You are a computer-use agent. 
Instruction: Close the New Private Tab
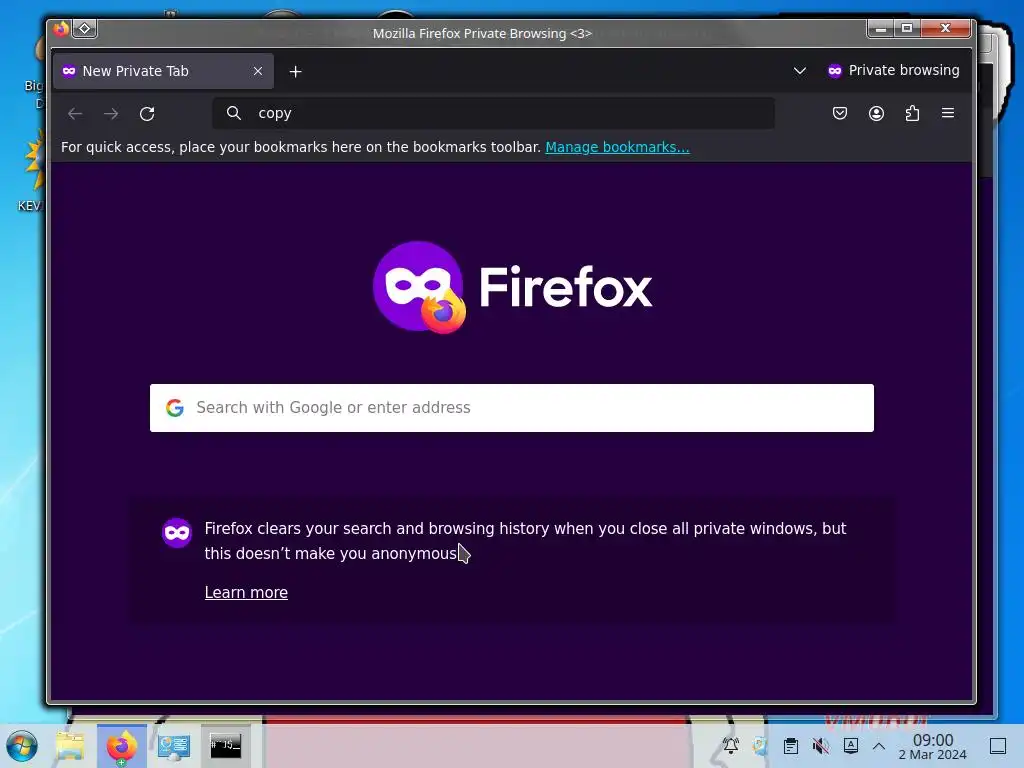258,71
